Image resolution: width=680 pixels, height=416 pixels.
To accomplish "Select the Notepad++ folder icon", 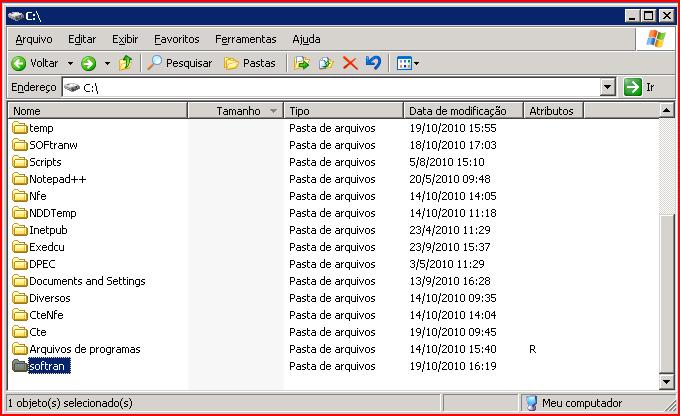I will click(x=20, y=179).
